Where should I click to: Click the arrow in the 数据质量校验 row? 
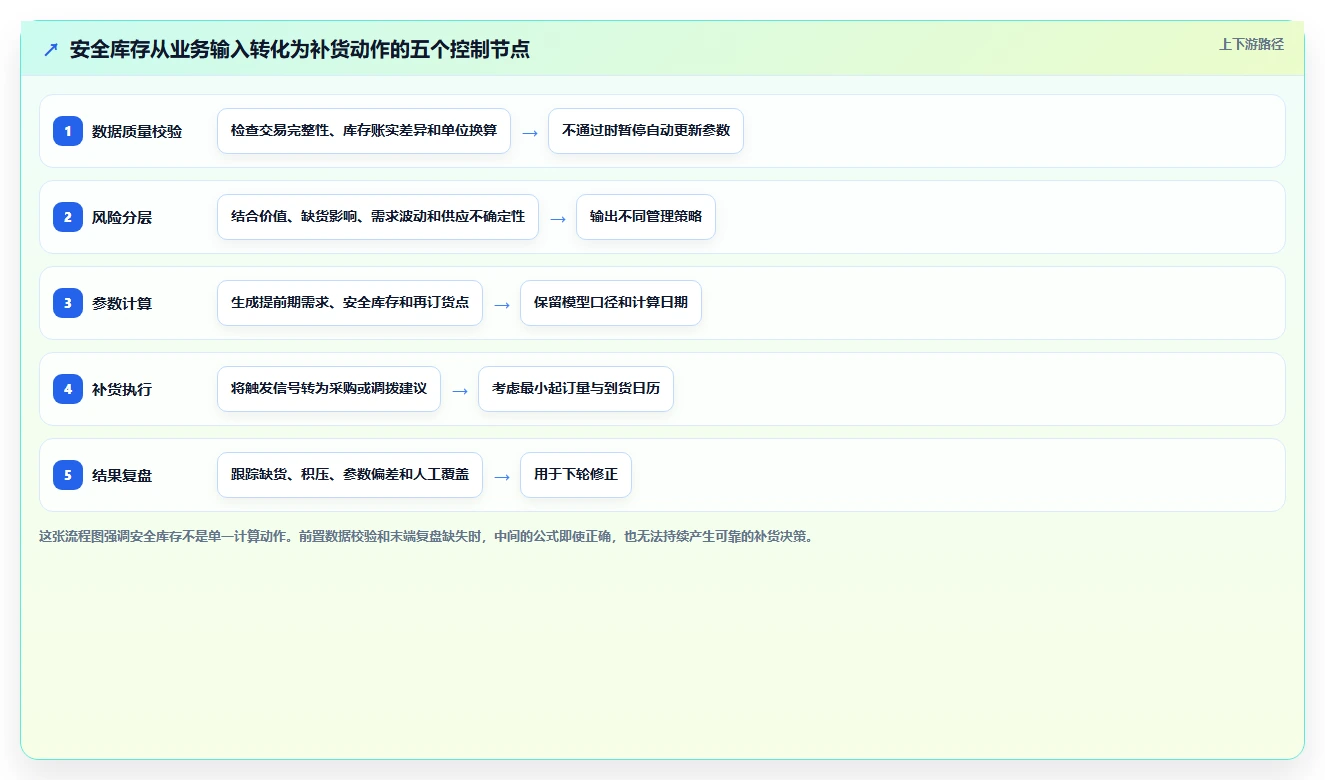pyautogui.click(x=530, y=132)
